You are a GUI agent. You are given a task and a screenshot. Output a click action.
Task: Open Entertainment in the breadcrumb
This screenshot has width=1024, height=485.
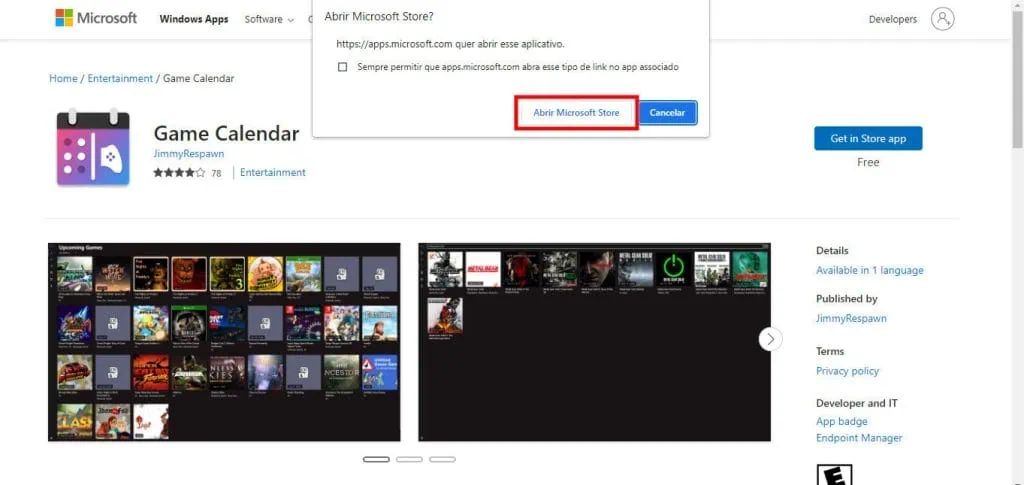pos(120,78)
